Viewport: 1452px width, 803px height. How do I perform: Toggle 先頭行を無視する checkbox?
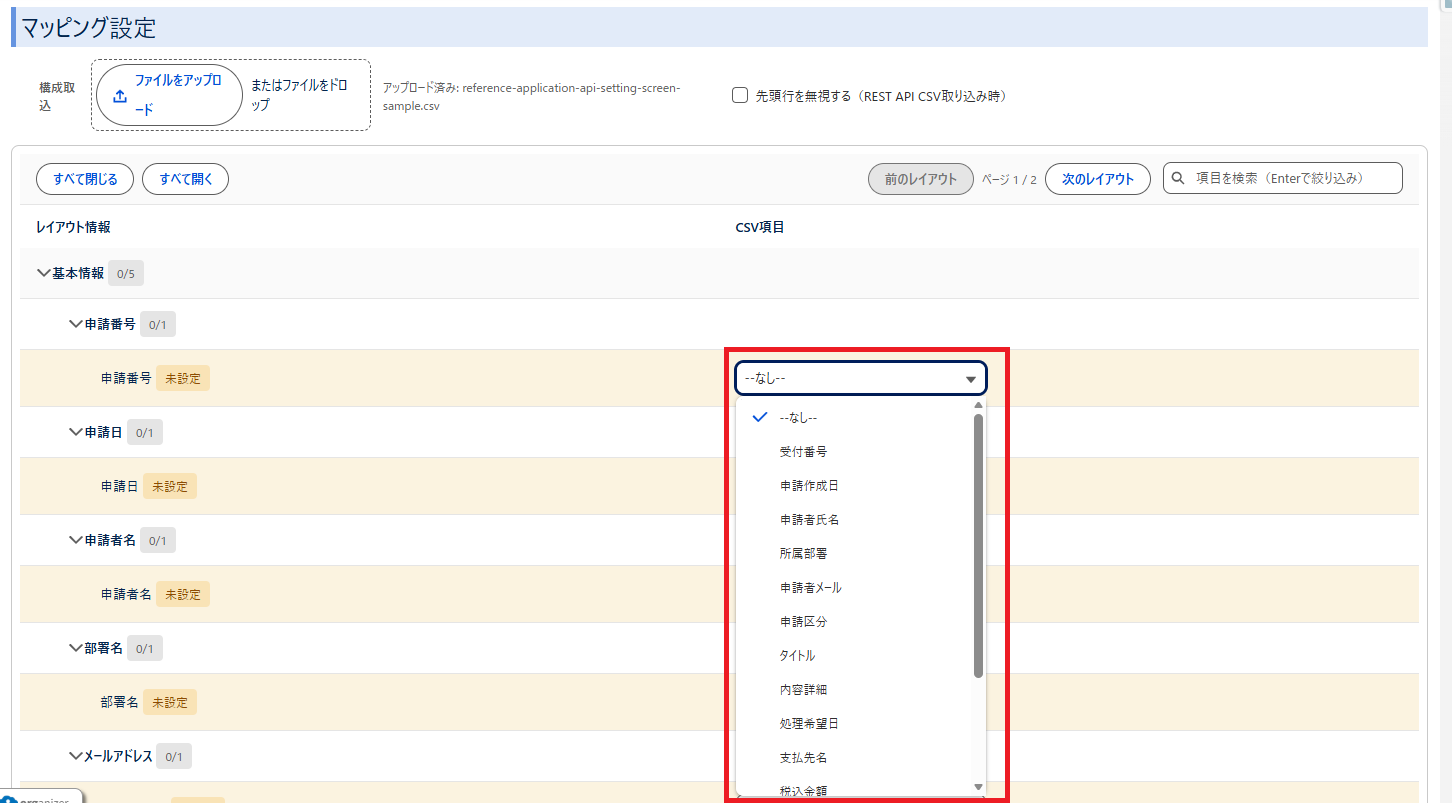pos(740,96)
